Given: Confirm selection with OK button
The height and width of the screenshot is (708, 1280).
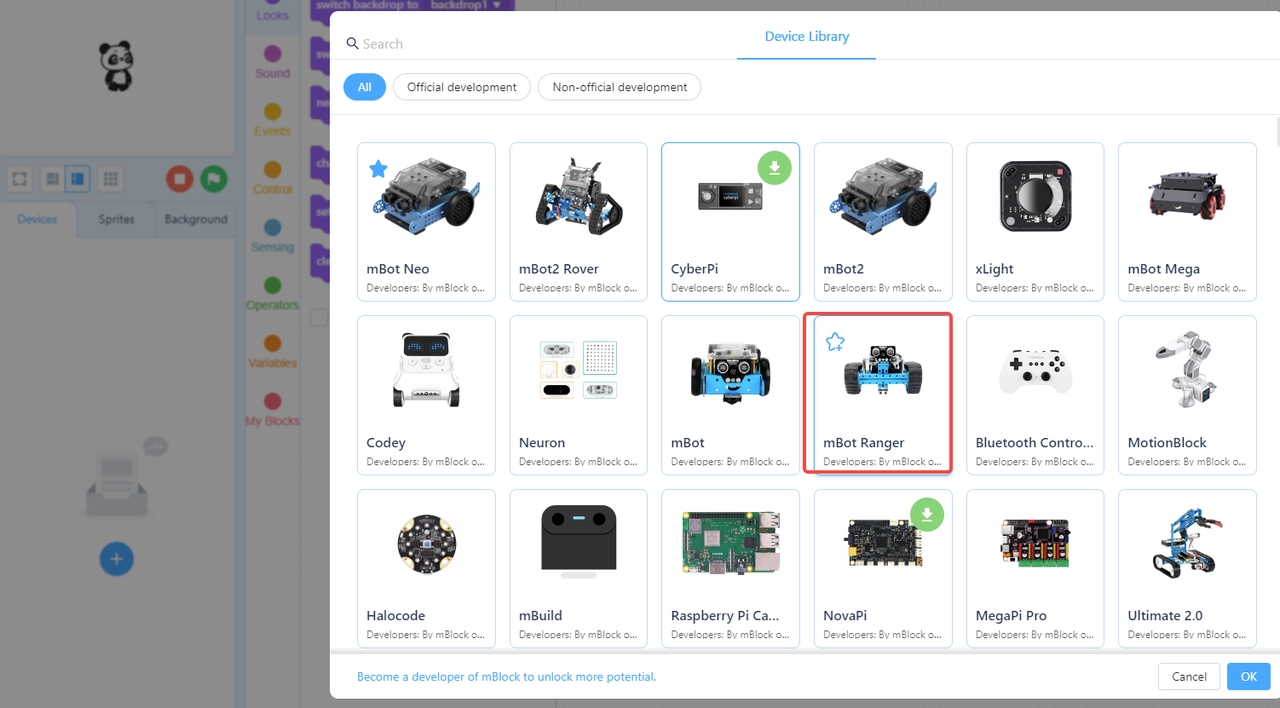Looking at the screenshot, I should [x=1248, y=676].
